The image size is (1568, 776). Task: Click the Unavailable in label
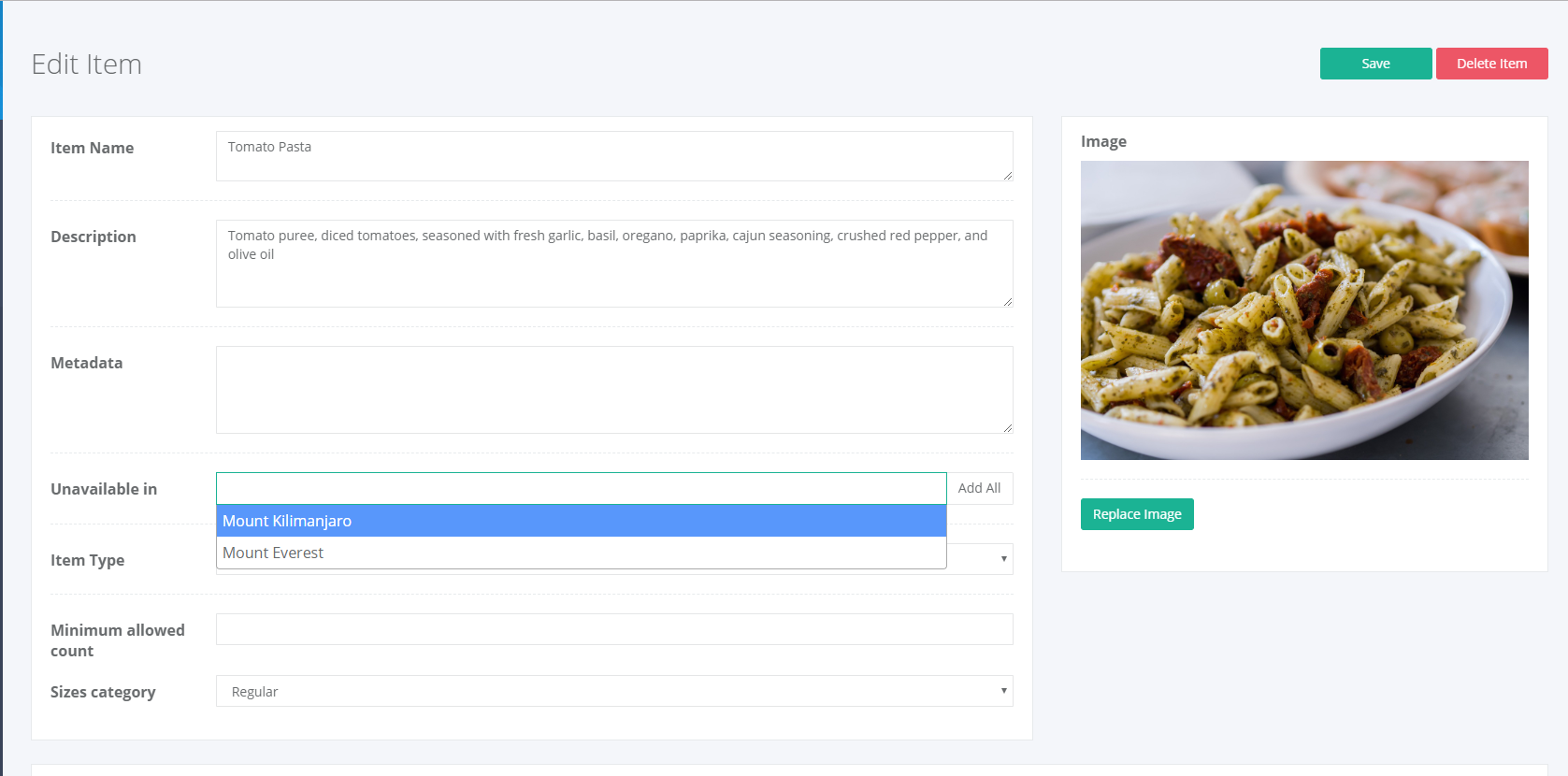pos(104,489)
